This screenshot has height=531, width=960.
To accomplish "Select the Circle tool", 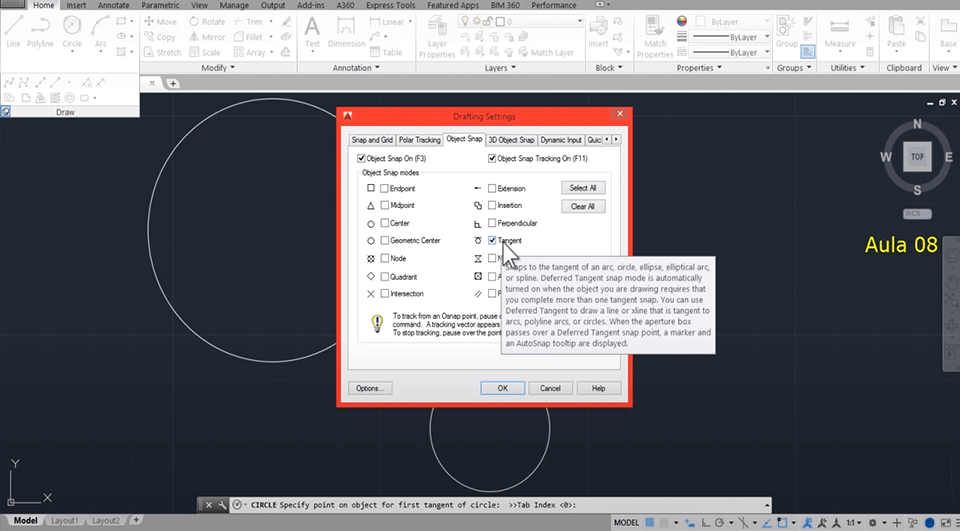I will 72,32.
